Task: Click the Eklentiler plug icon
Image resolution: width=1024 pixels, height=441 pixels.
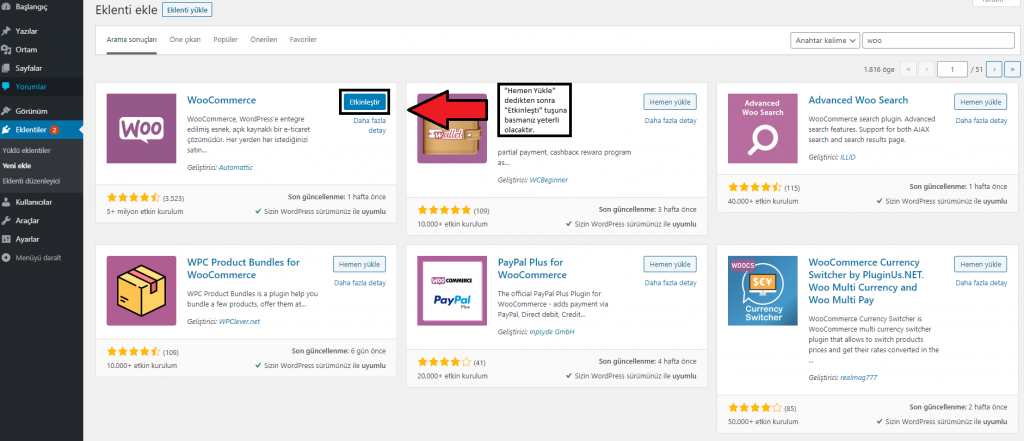Action: pos(6,130)
